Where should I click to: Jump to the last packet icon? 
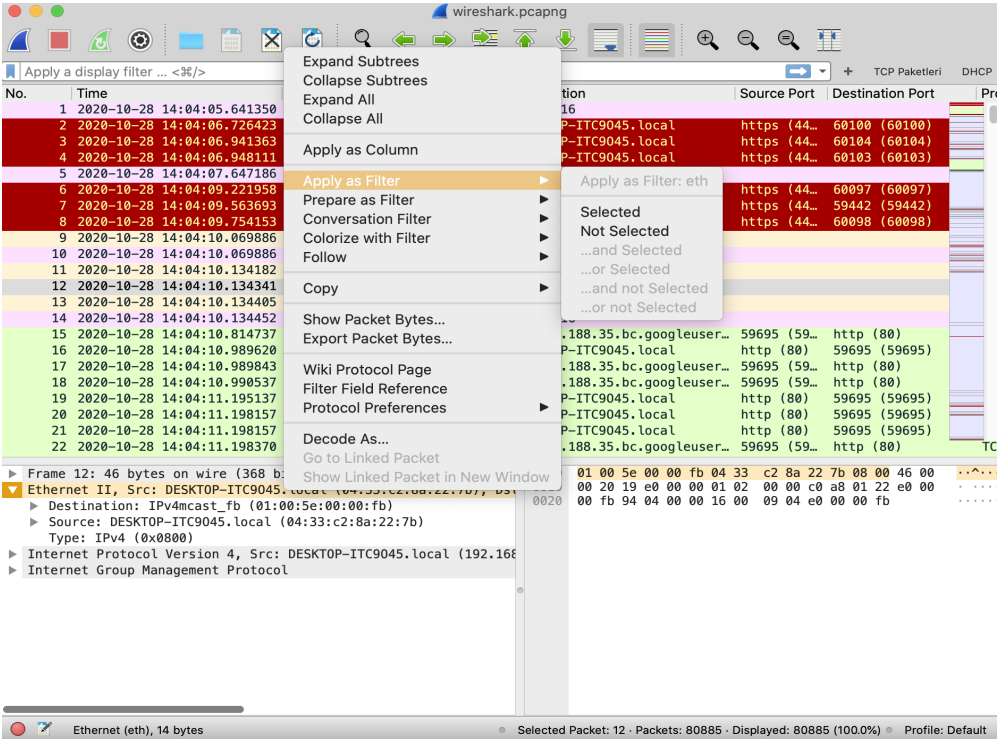(565, 39)
